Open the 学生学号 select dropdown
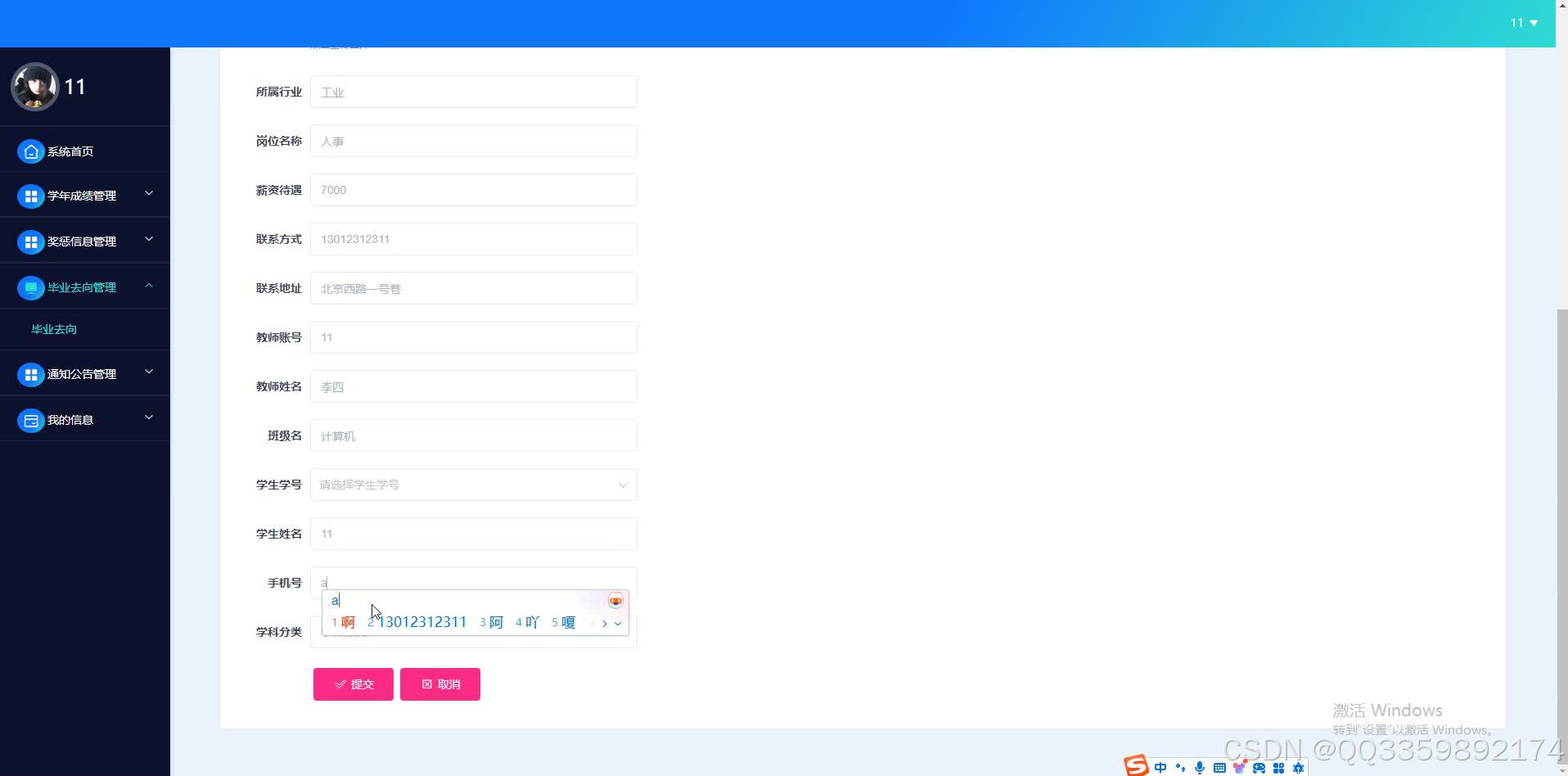The image size is (1568, 776). click(473, 485)
